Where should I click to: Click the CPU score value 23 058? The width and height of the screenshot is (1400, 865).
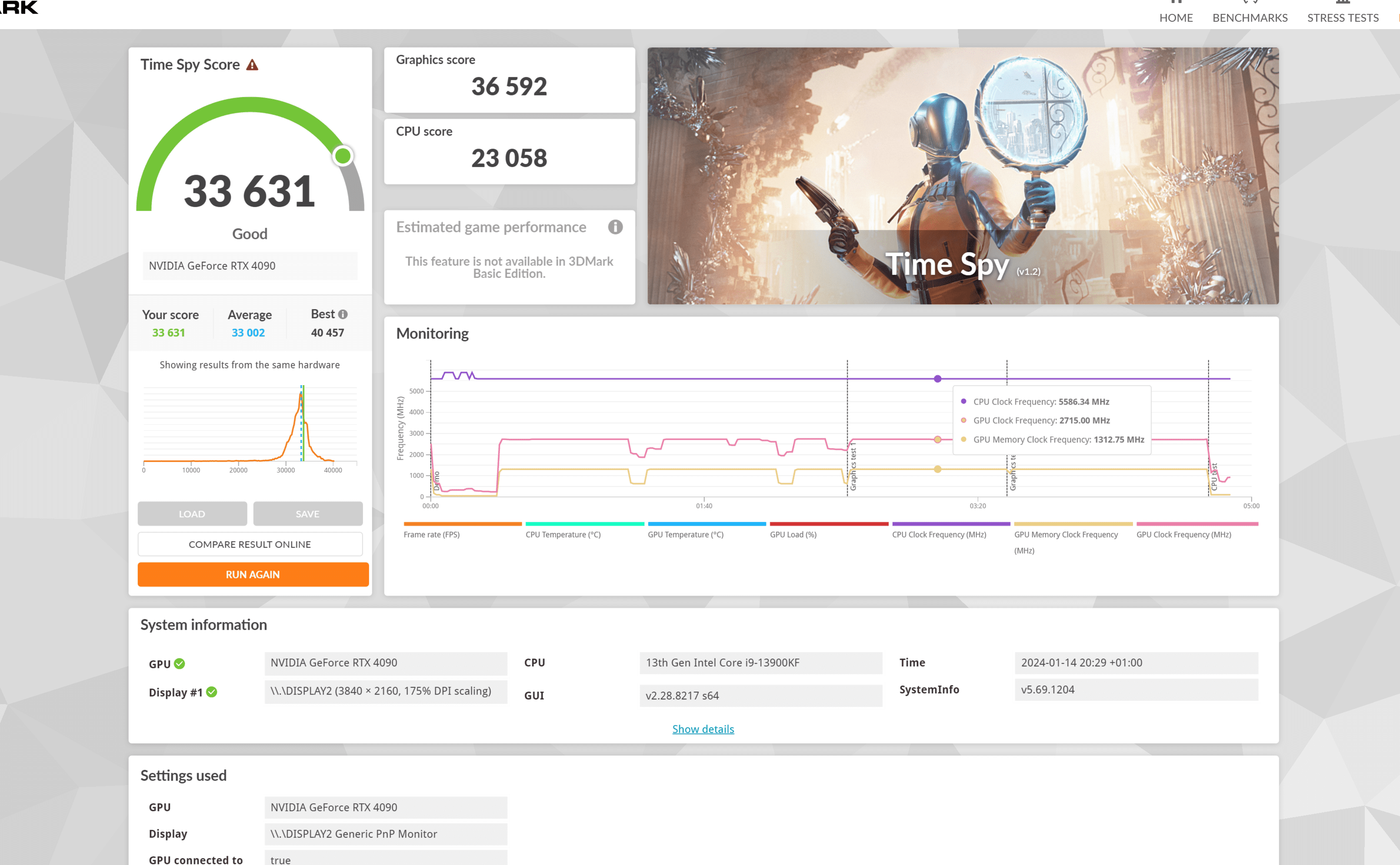[509, 158]
